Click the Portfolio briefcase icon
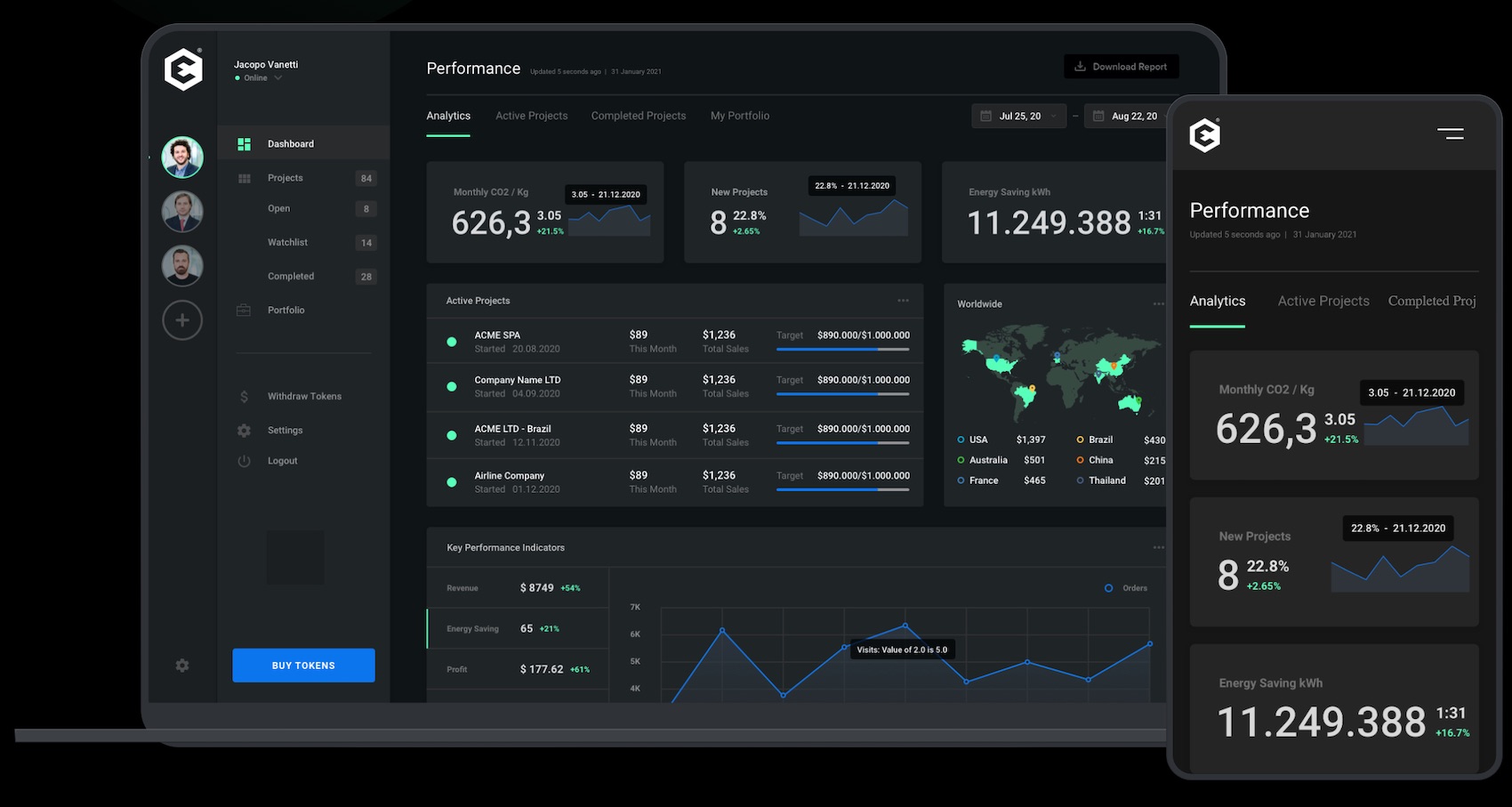1512x807 pixels. [x=244, y=311]
